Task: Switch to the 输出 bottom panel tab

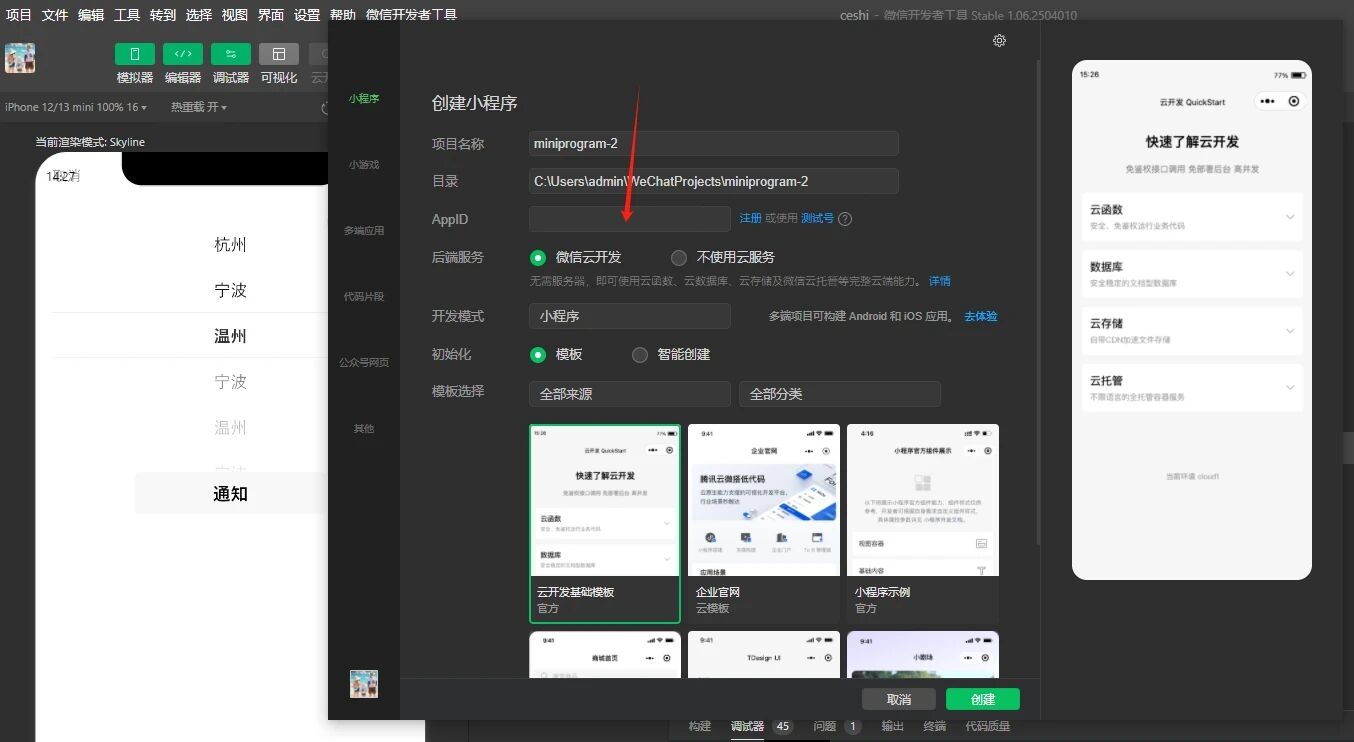Action: click(x=892, y=726)
